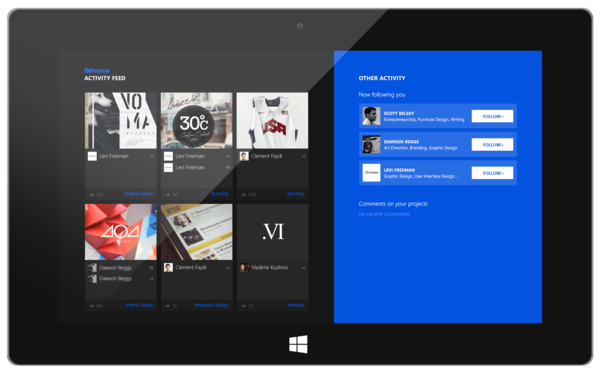The height and width of the screenshot is (373, 600).
Task: Open the .VI project thumbnail
Action: (x=272, y=232)
